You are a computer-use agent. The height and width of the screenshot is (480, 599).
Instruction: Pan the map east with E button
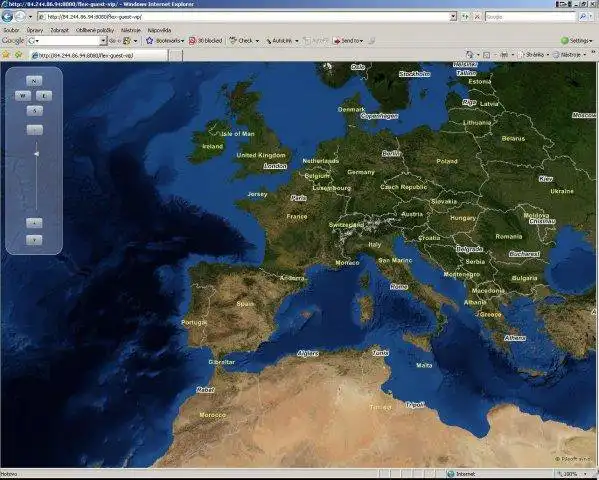(x=44, y=96)
